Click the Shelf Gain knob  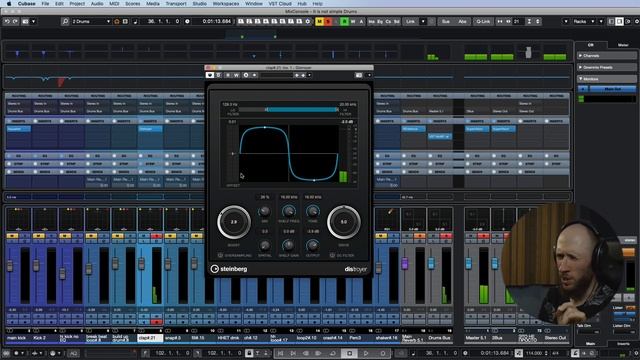click(x=289, y=245)
